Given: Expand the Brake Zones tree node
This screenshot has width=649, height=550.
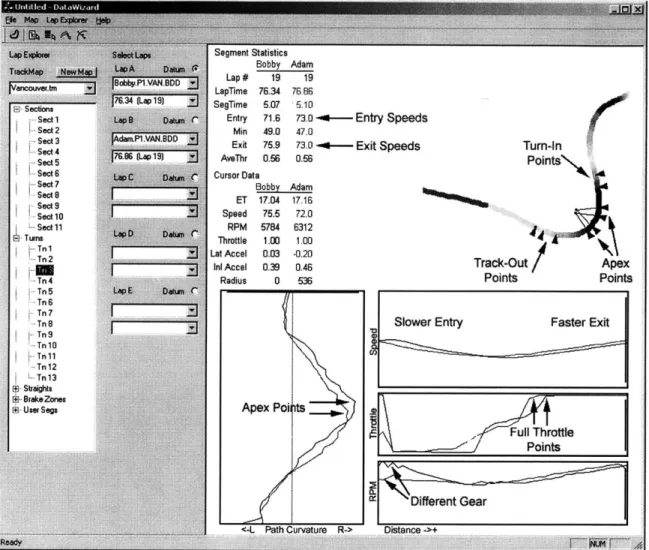Looking at the screenshot, I should pos(16,399).
